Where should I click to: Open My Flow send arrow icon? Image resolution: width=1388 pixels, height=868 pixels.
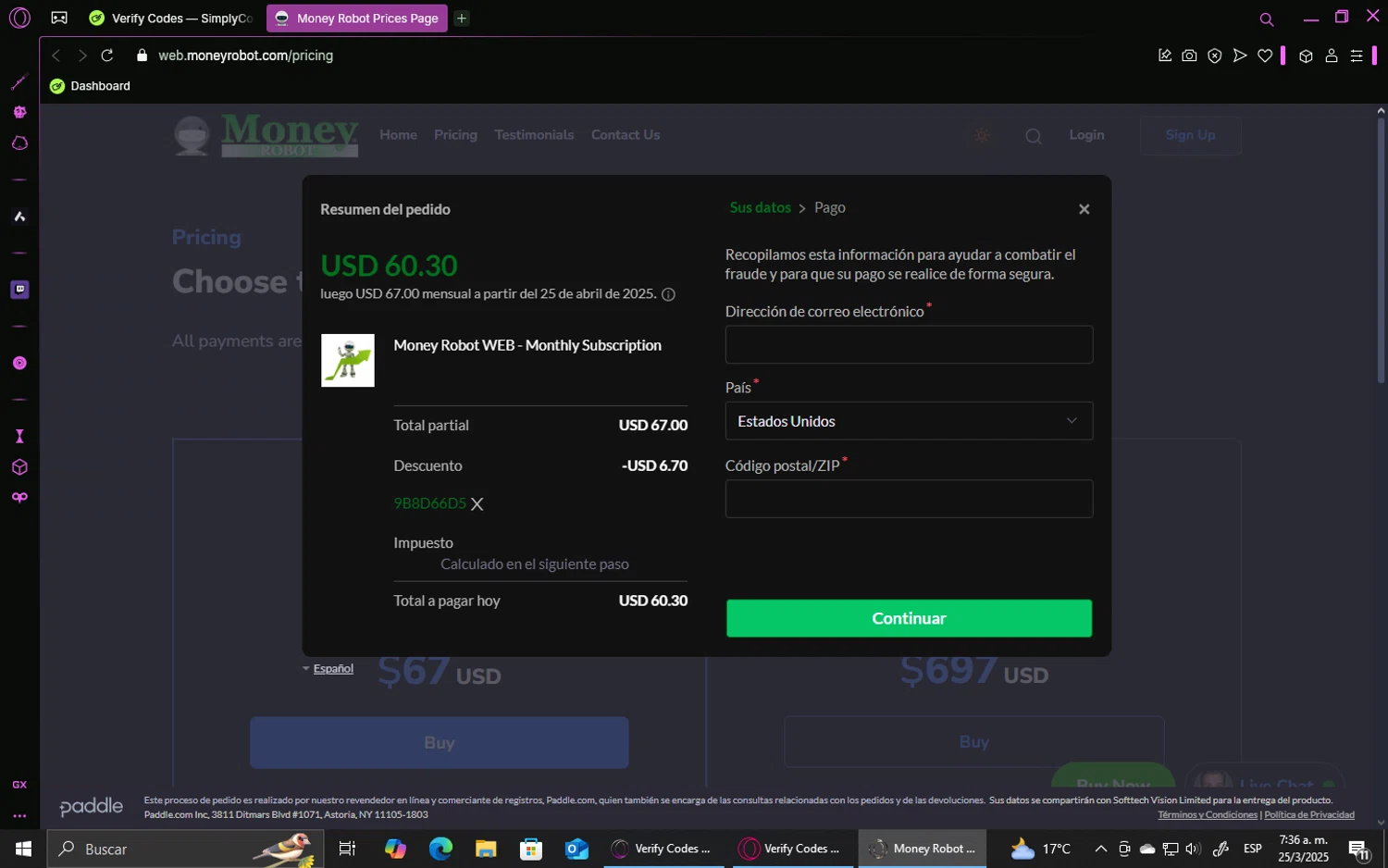(x=1240, y=56)
